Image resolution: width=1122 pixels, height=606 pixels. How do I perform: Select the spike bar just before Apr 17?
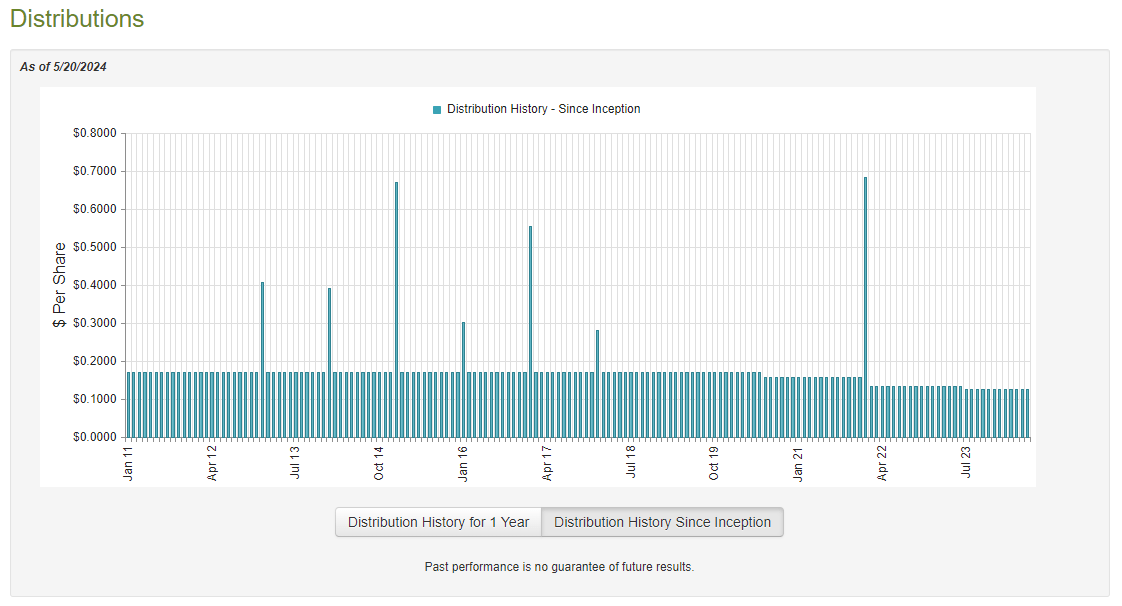[x=530, y=332]
